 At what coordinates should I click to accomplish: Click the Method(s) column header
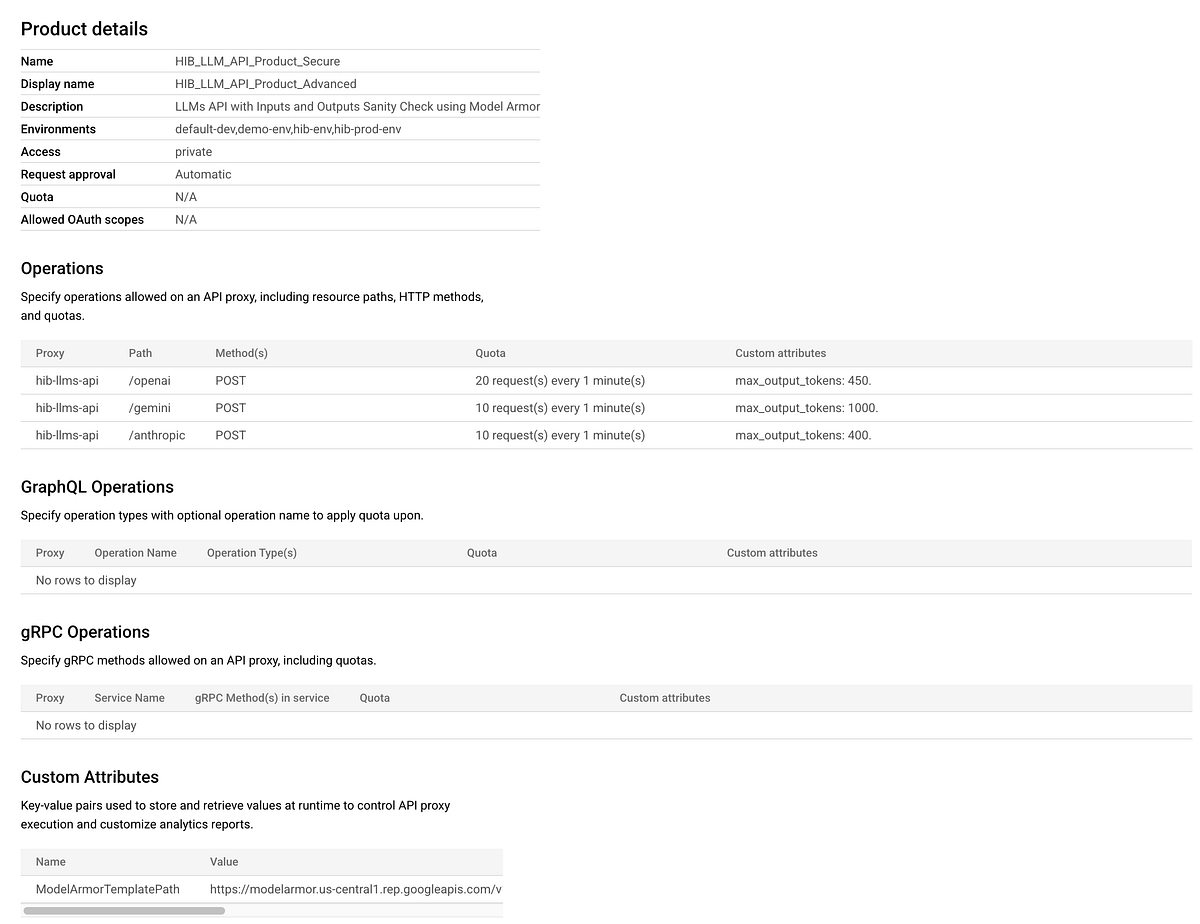tap(241, 353)
